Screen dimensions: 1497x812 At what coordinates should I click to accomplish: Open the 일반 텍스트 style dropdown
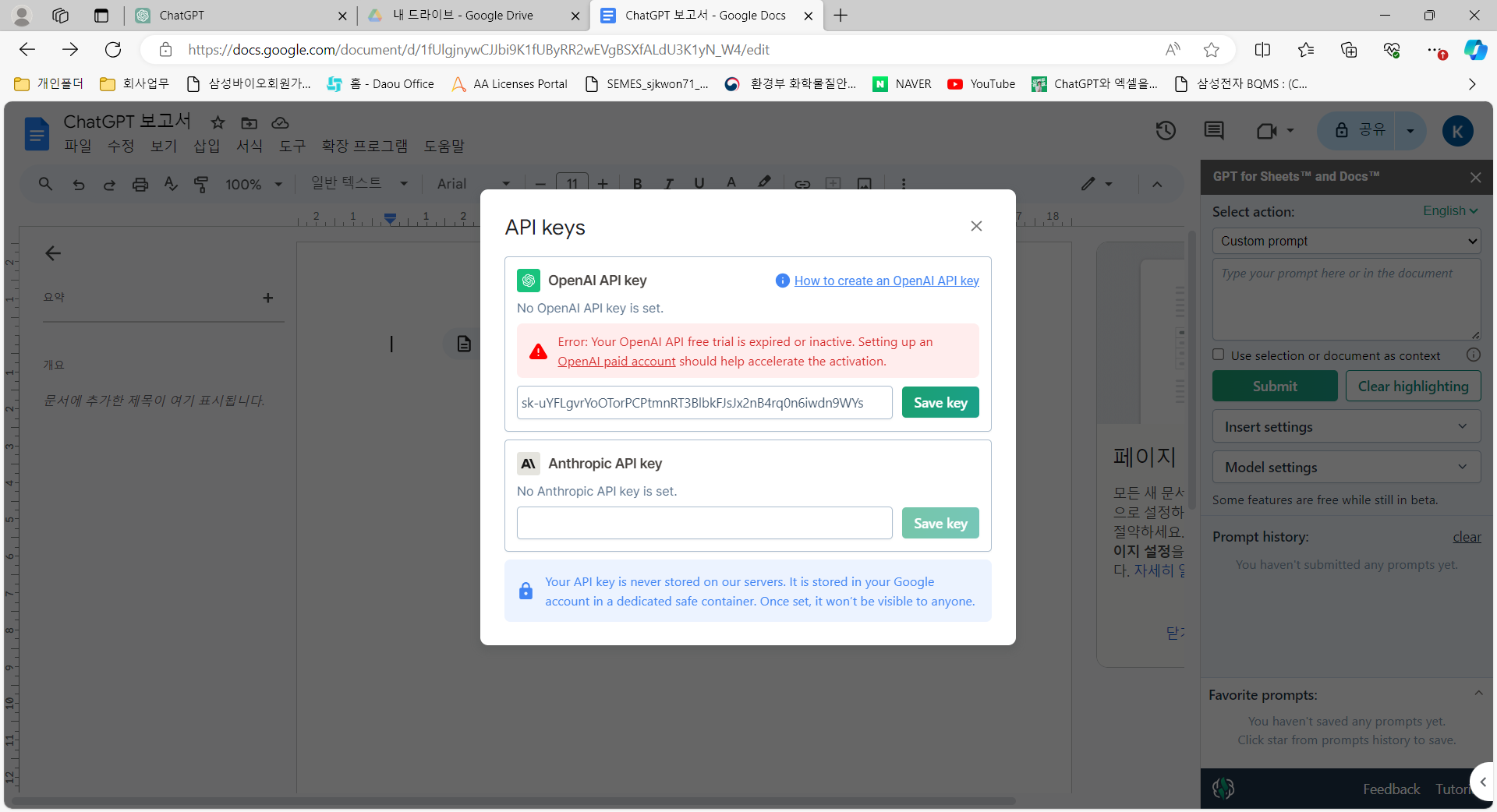(x=359, y=183)
